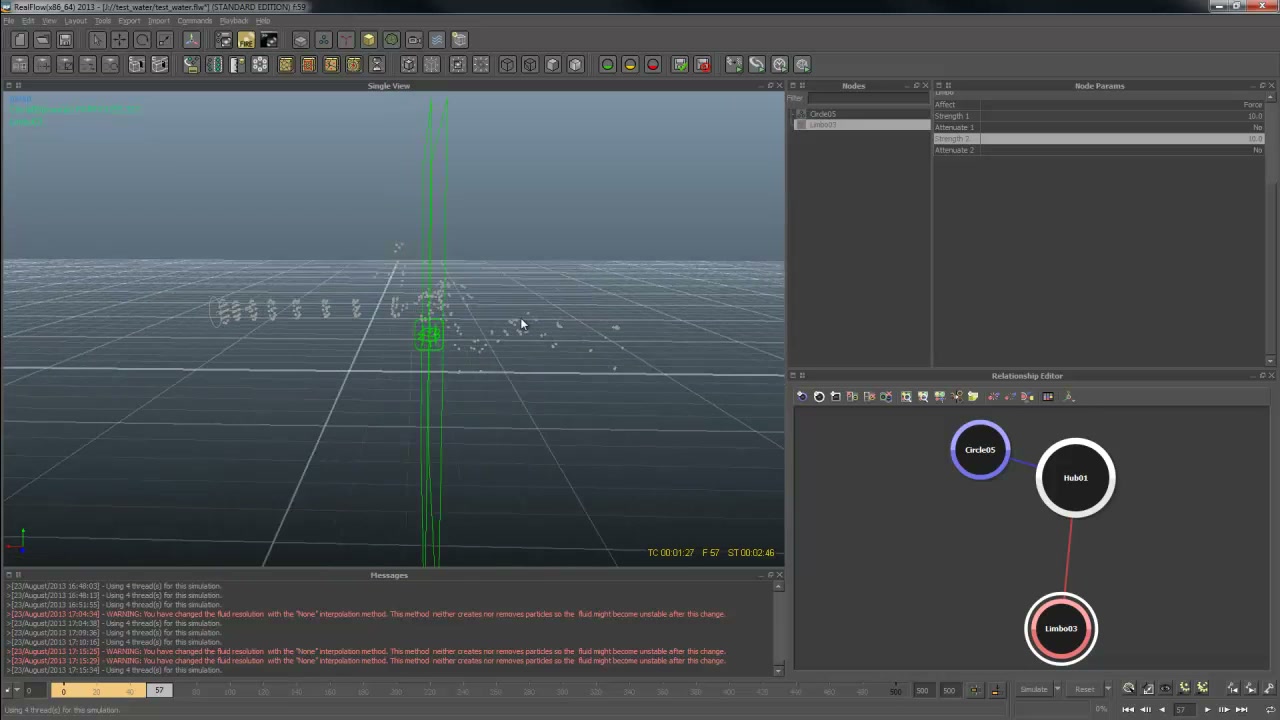1280x720 pixels.
Task: Click the FIRE yellow toolbar icon
Action: click(x=246, y=40)
